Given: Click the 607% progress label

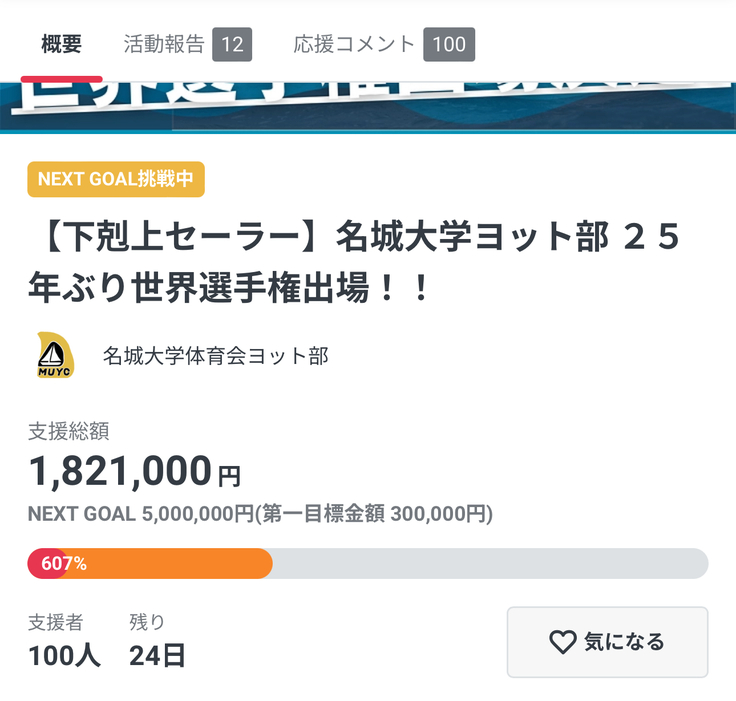Looking at the screenshot, I should pyautogui.click(x=64, y=564).
